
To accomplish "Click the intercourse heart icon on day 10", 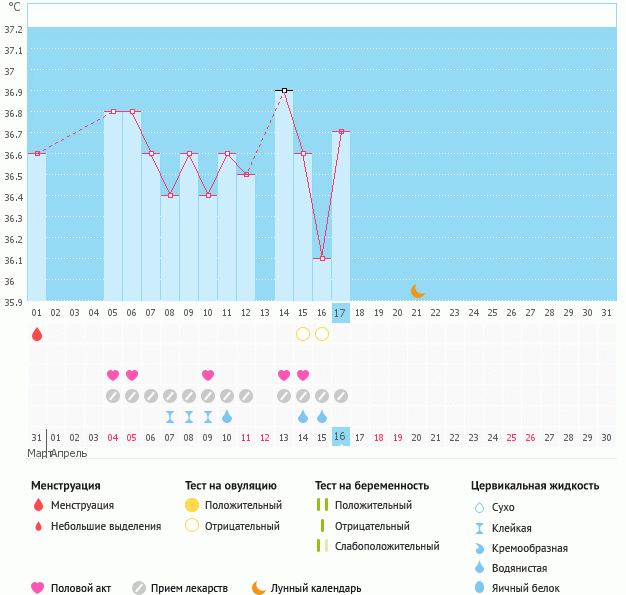I will click(208, 375).
